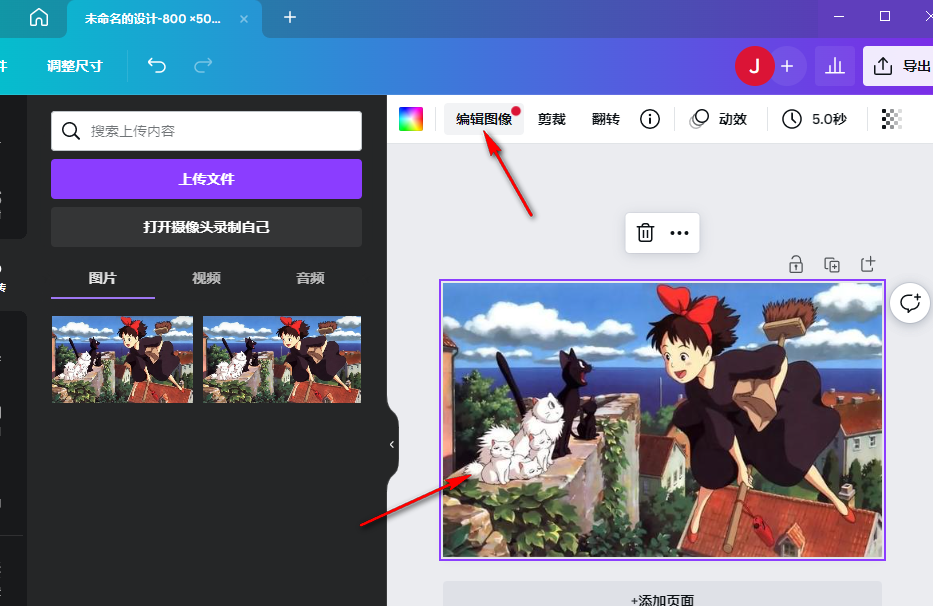Viewport: 933px width, 606px height.
Task: Collapse the uploads panel with the chevron
Action: pyautogui.click(x=390, y=443)
